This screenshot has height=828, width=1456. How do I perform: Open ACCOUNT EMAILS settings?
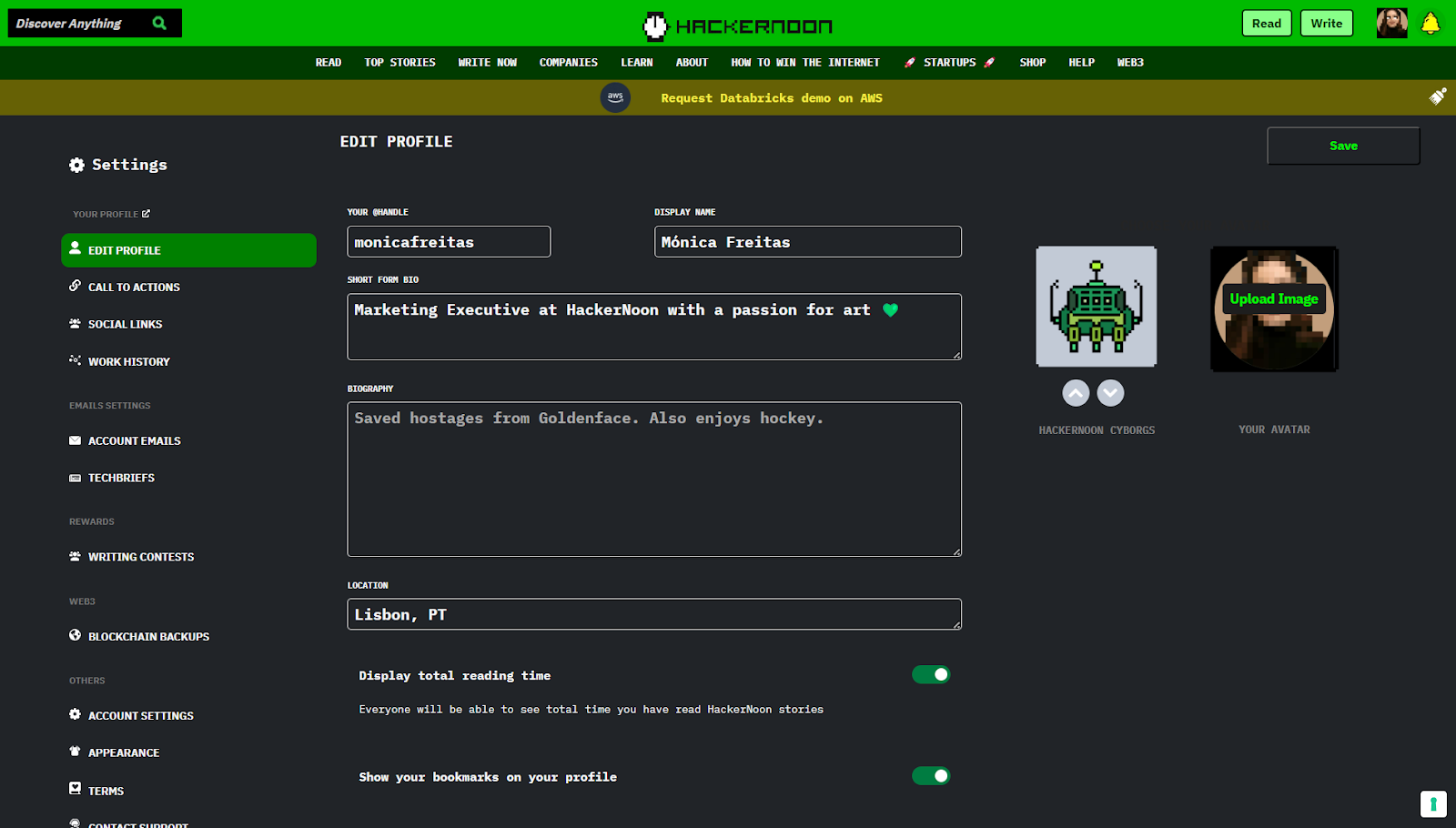(x=135, y=440)
